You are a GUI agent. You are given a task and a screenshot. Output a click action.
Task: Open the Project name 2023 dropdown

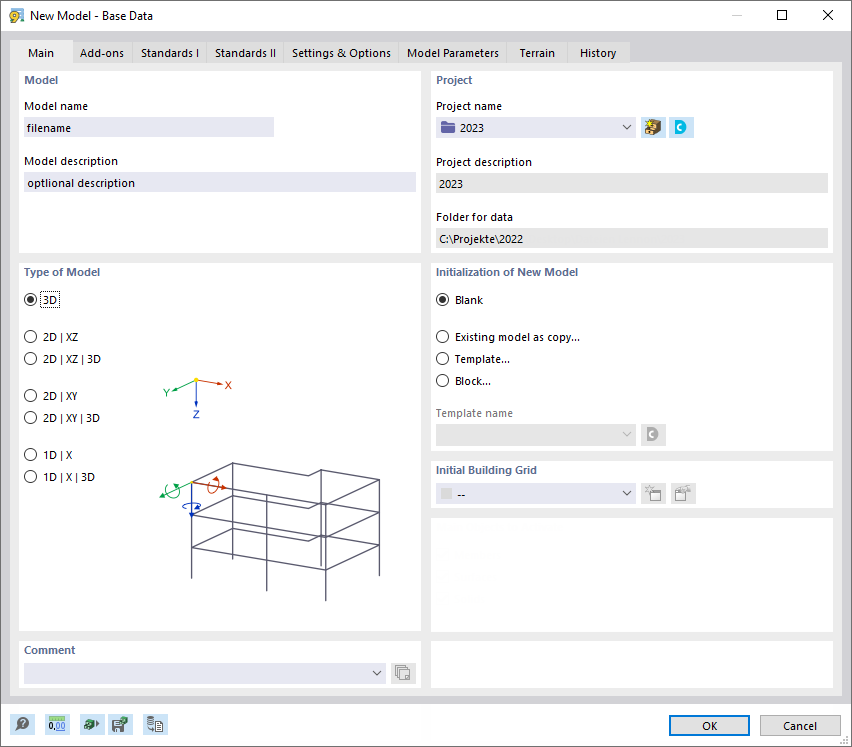pyautogui.click(x=626, y=127)
